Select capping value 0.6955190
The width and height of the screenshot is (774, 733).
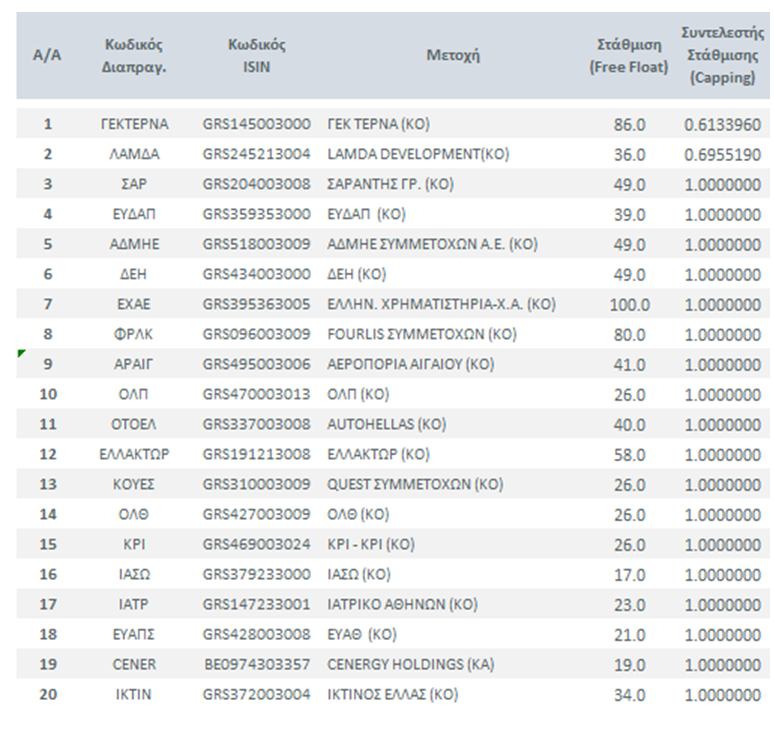722,155
